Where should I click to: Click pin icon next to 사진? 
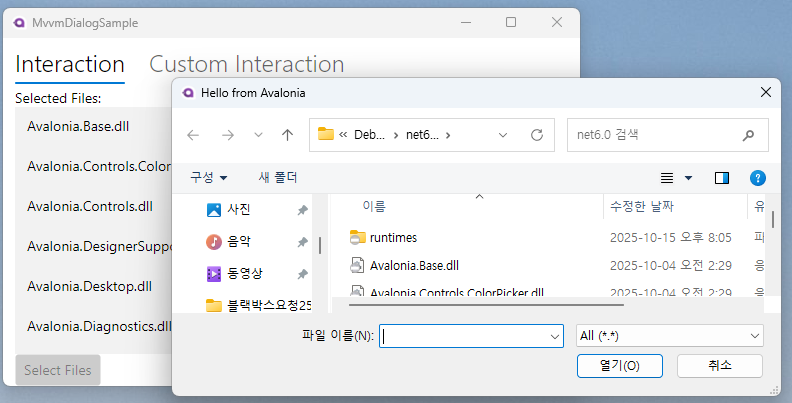click(x=302, y=210)
